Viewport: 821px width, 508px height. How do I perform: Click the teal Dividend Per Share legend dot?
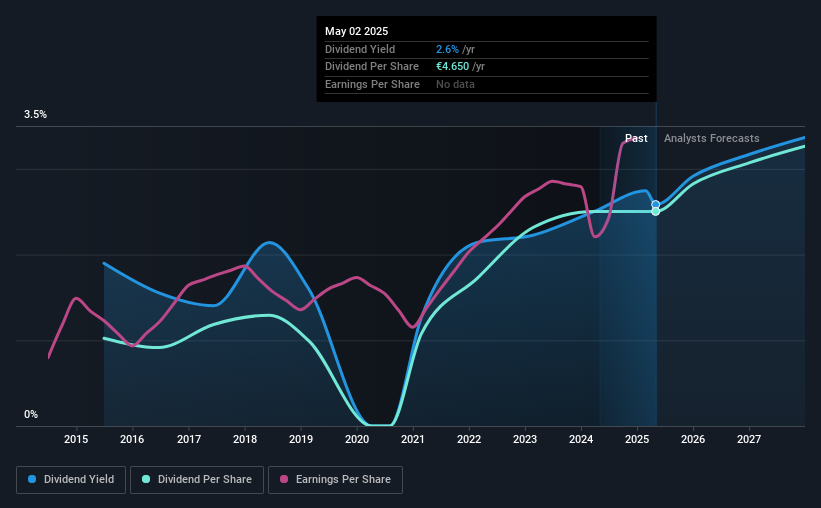coord(146,479)
